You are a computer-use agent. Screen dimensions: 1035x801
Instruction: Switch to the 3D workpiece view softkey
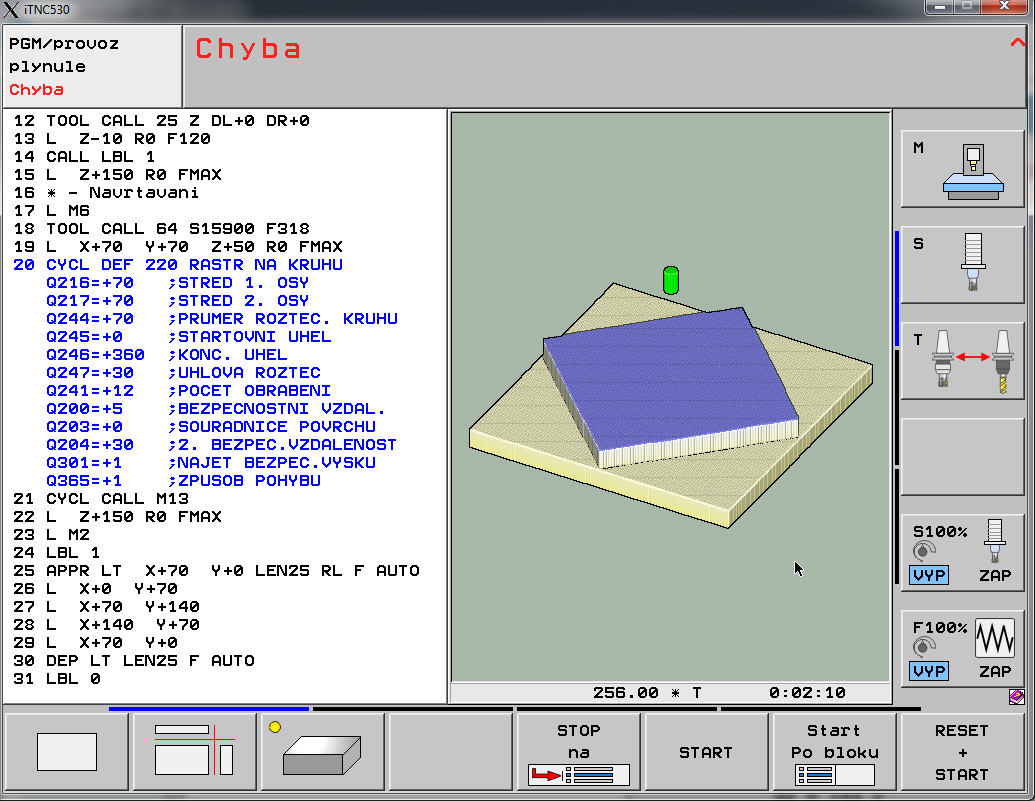click(x=322, y=752)
